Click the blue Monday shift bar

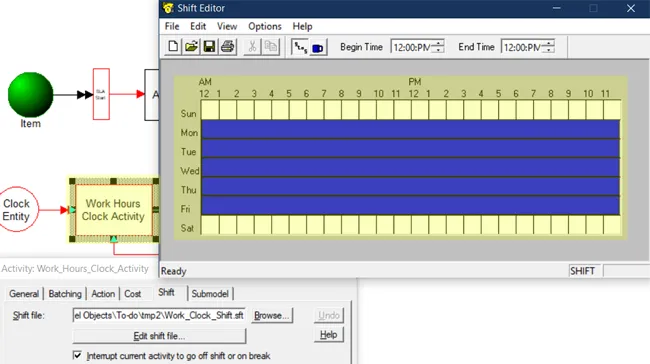tap(410, 129)
